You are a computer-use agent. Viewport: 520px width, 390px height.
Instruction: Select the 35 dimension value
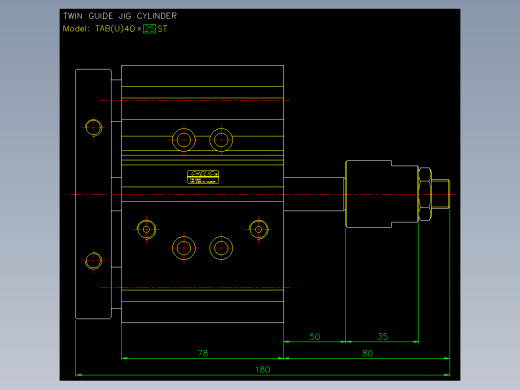click(x=383, y=336)
